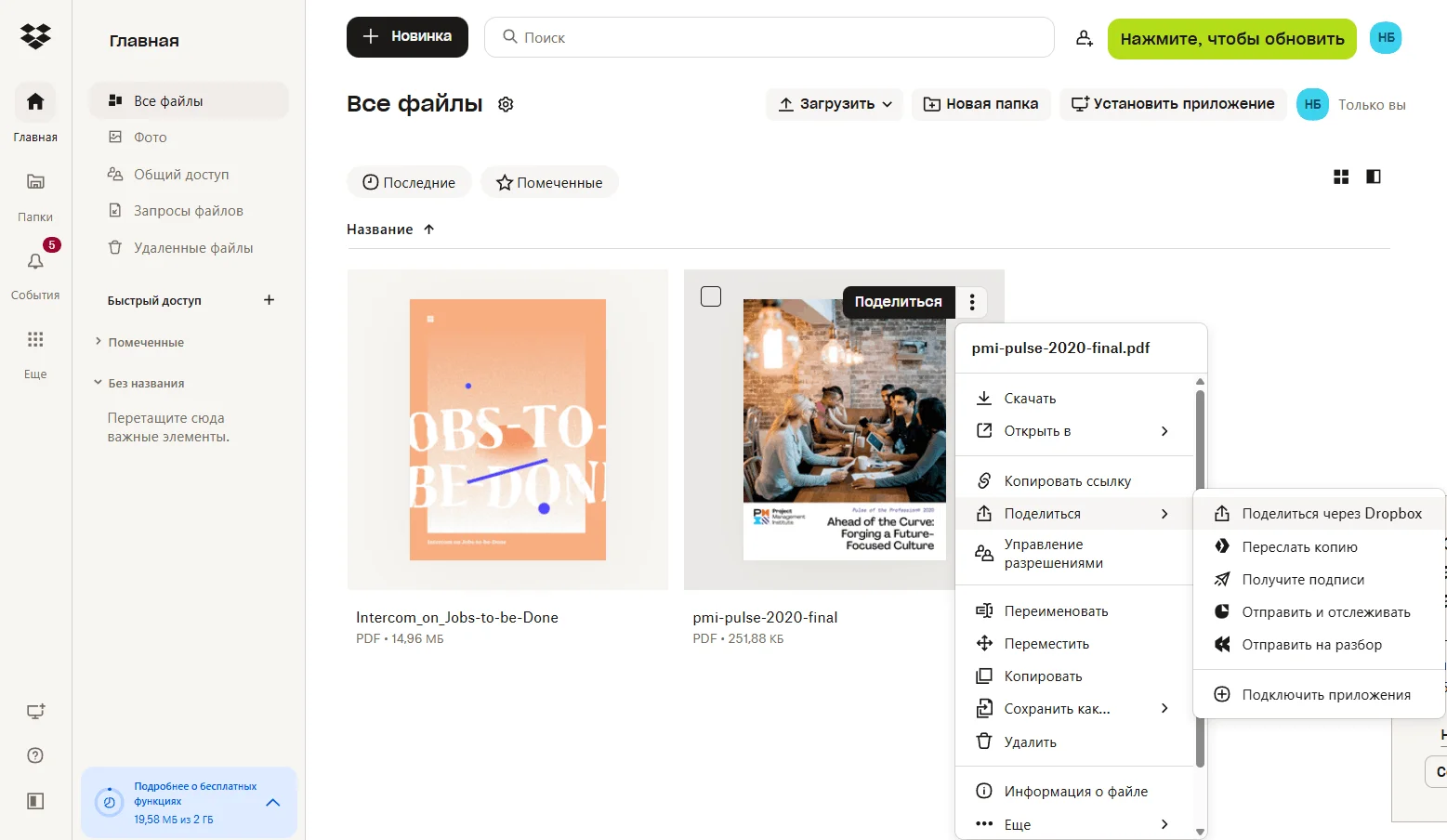Click the context menu scrollbar
This screenshot has width=1447, height=840.
coord(1200,579)
